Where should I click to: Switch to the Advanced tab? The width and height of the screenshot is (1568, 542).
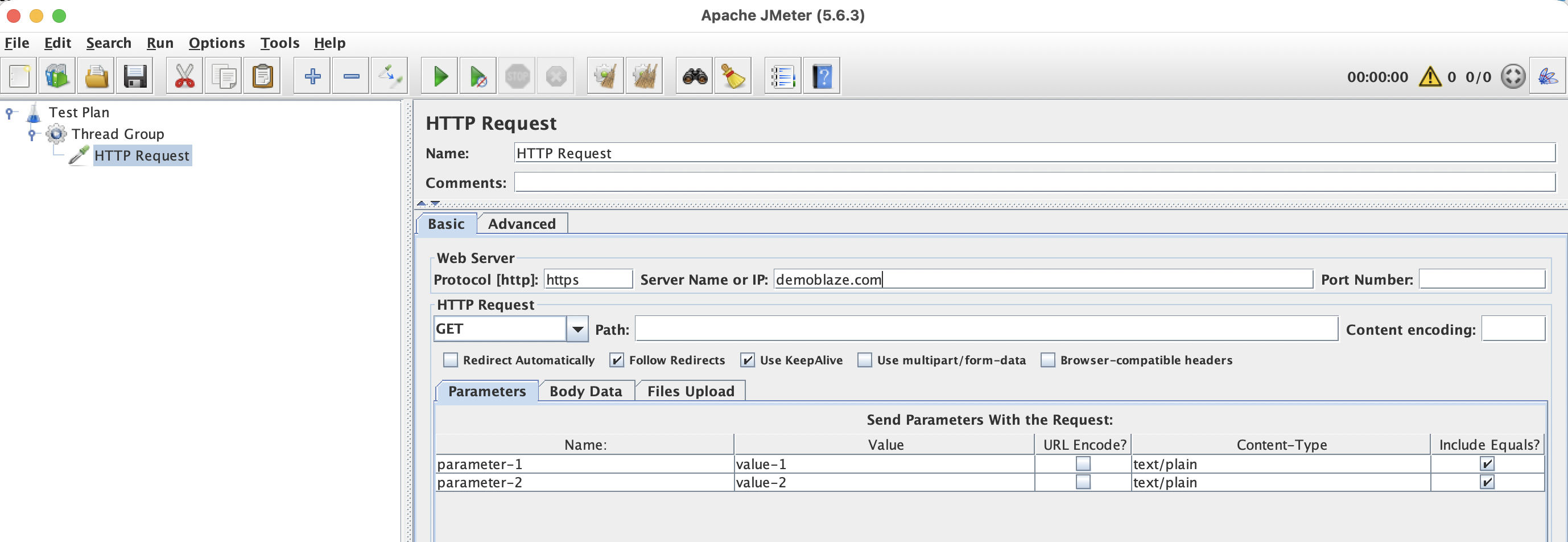[x=522, y=224]
